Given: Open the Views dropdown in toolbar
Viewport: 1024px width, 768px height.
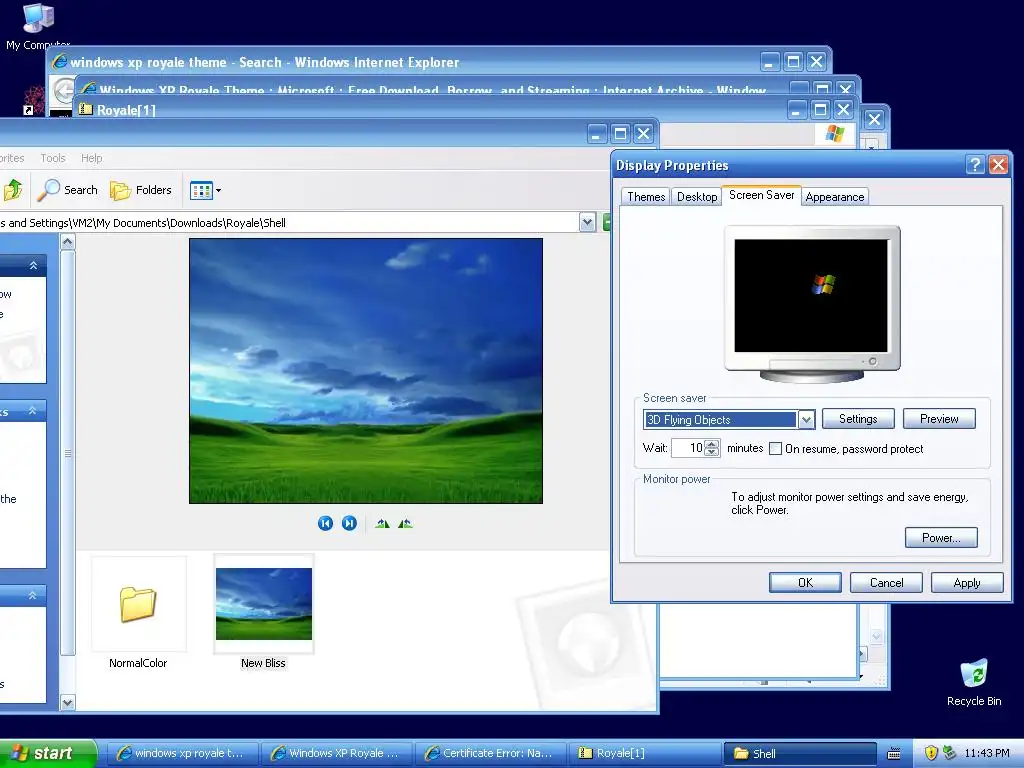Looking at the screenshot, I should pyautogui.click(x=205, y=191).
